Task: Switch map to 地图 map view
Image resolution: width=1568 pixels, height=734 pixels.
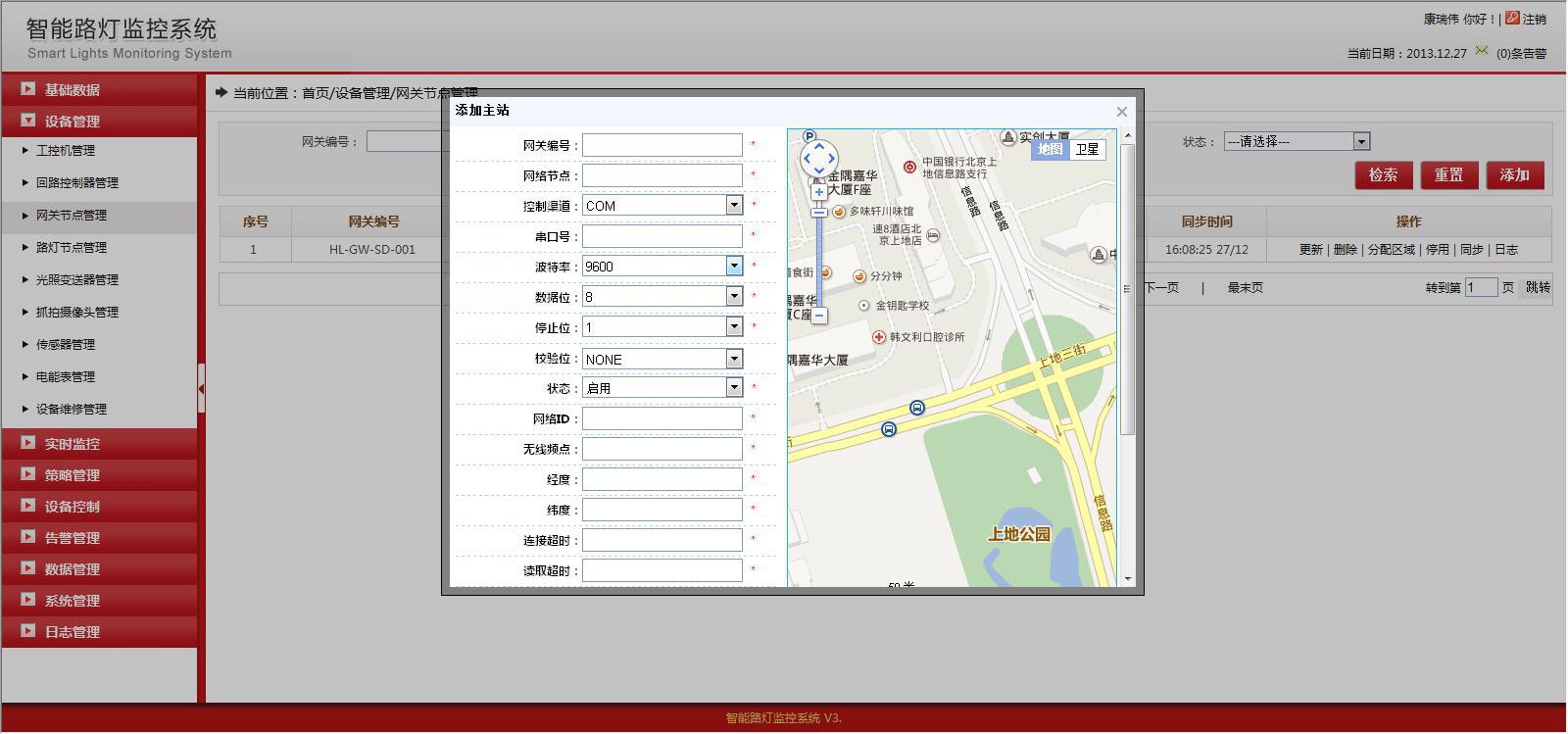Action: coord(1050,149)
